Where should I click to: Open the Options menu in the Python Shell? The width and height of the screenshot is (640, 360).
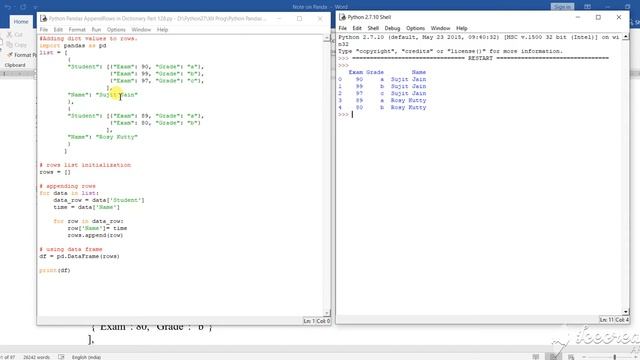(416, 28)
